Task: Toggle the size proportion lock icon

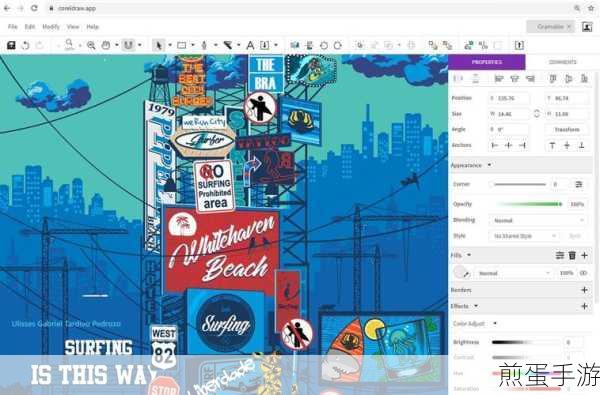Action: pyautogui.click(x=536, y=114)
